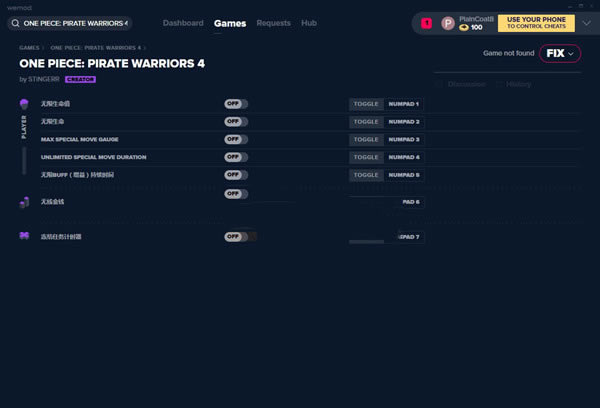
Task: Open the red notification badge icon
Action: pos(426,23)
